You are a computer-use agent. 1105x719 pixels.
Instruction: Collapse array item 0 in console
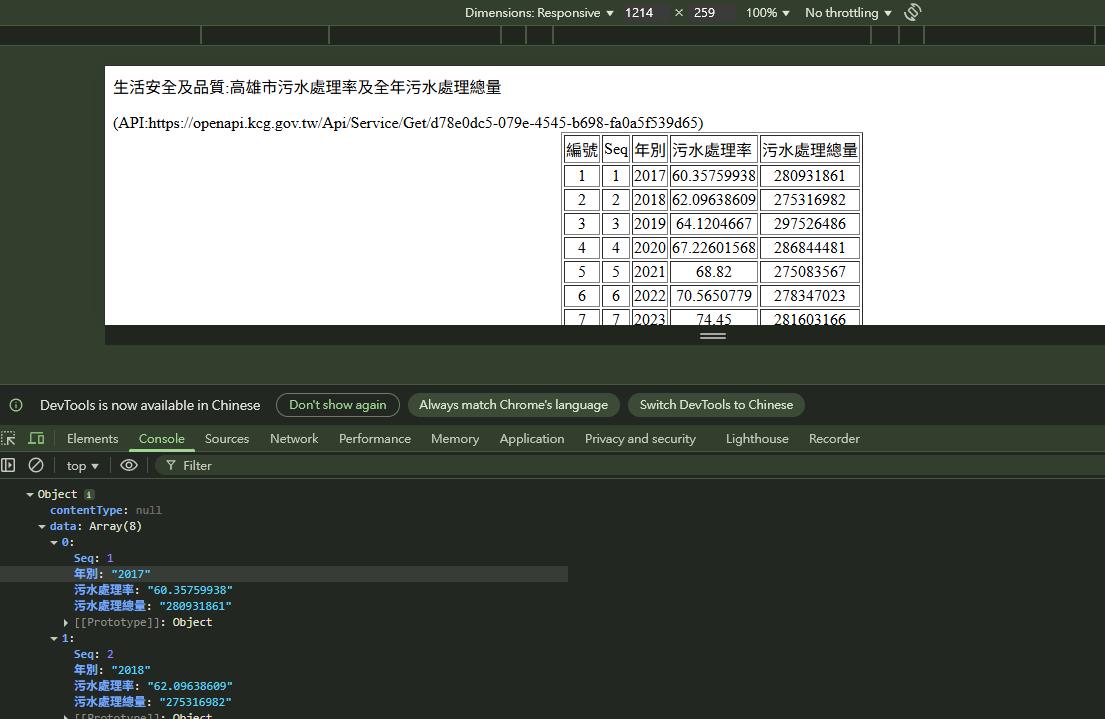coord(54,543)
